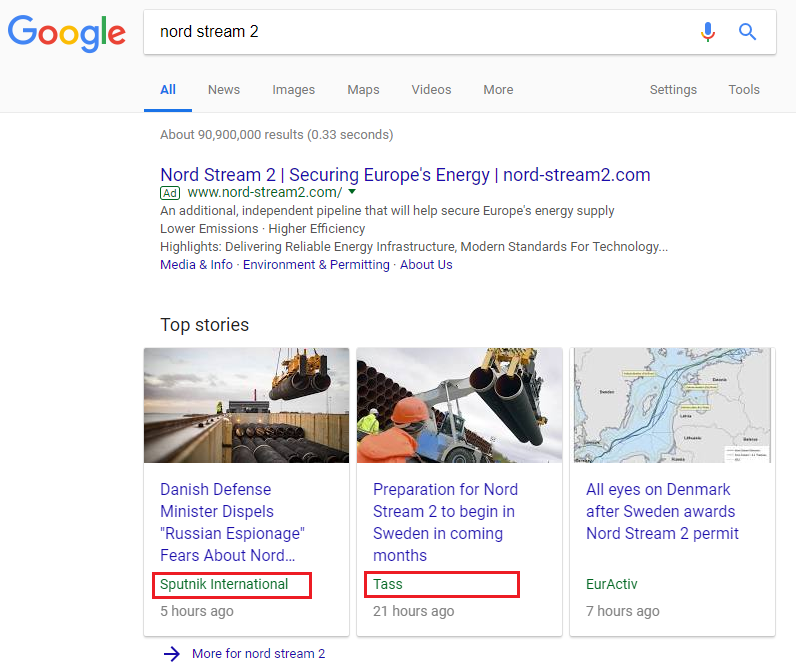Open Preparation for Nord Stream 2 headline

tap(445, 522)
